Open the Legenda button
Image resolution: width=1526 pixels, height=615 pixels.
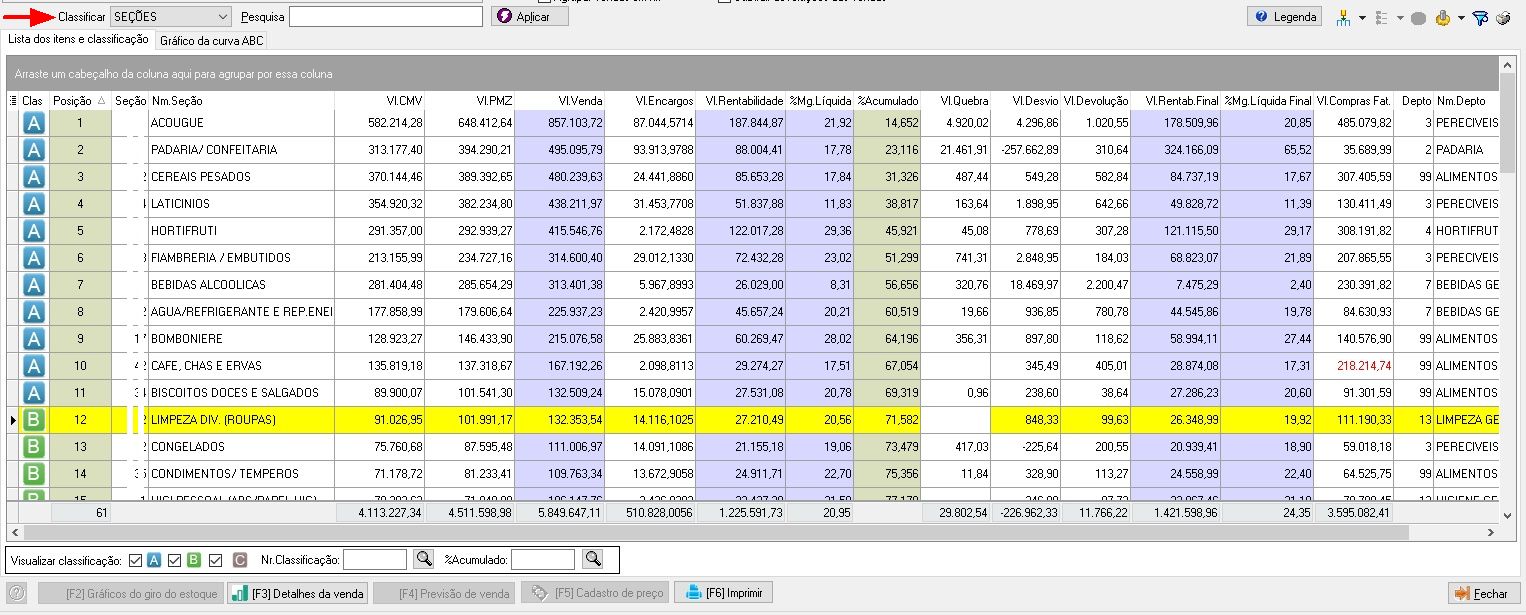click(1285, 17)
